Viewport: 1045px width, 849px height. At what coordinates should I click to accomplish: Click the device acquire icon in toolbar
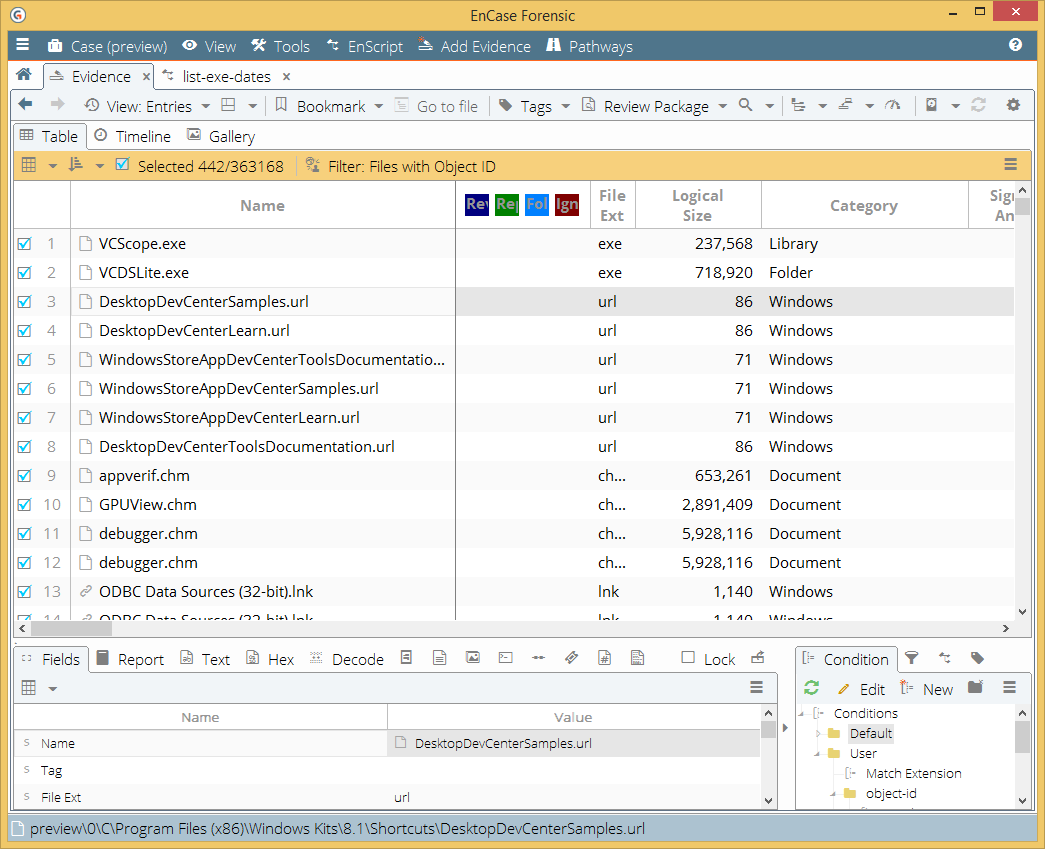point(932,105)
